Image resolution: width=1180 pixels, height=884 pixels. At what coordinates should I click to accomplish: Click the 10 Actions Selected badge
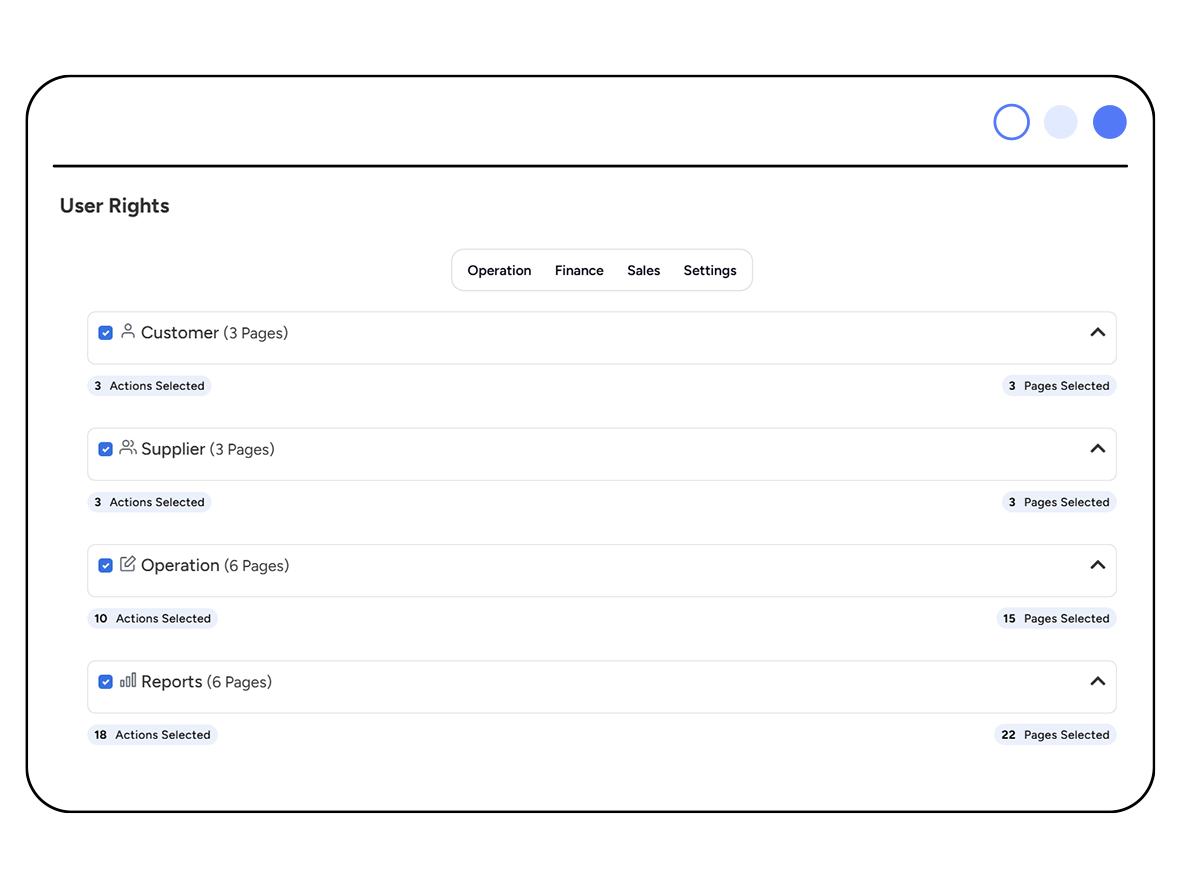pos(153,618)
